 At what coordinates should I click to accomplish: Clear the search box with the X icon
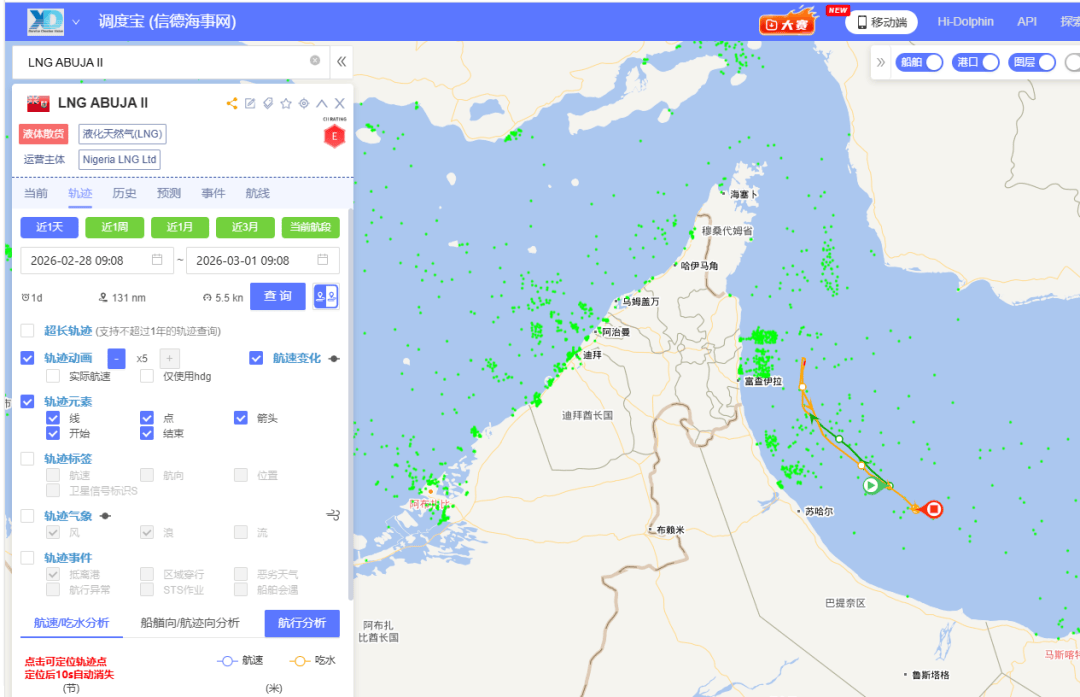point(315,61)
